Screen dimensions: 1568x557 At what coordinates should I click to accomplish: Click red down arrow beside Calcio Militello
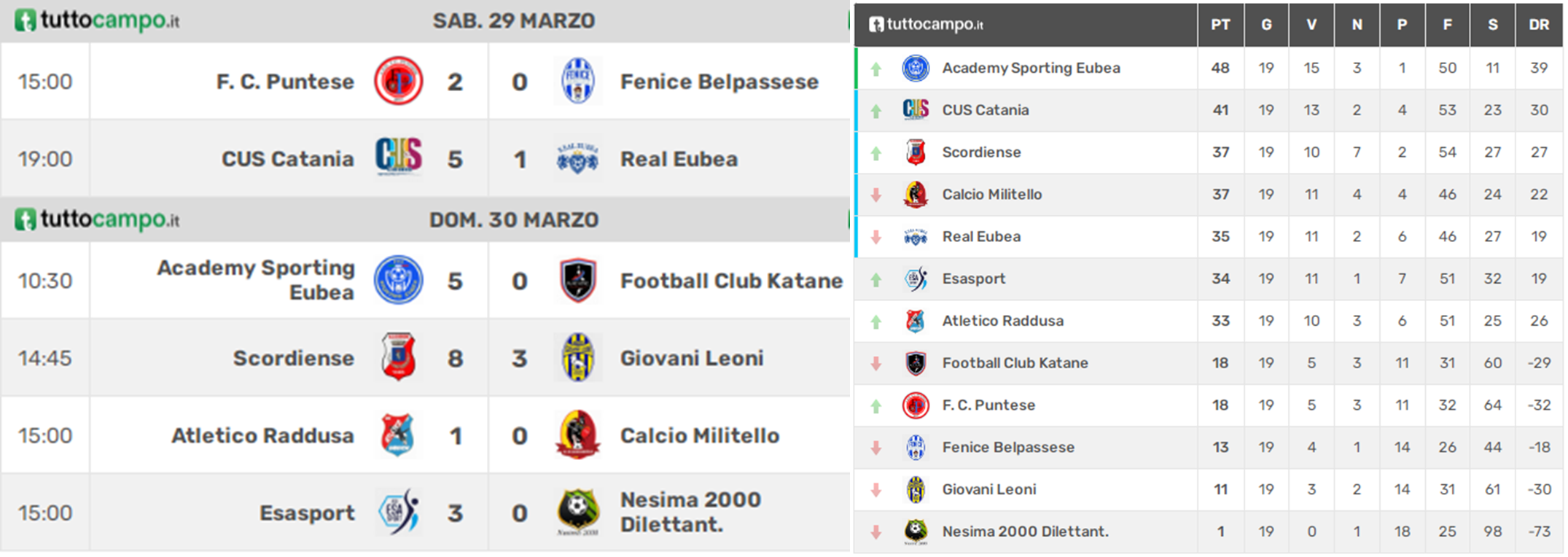(876, 195)
